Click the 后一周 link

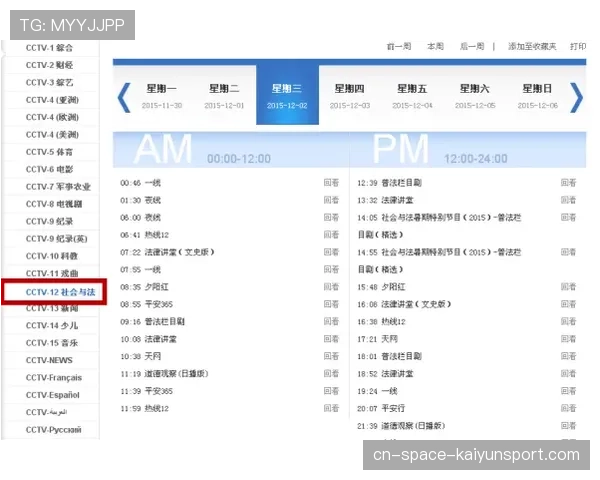[472, 46]
